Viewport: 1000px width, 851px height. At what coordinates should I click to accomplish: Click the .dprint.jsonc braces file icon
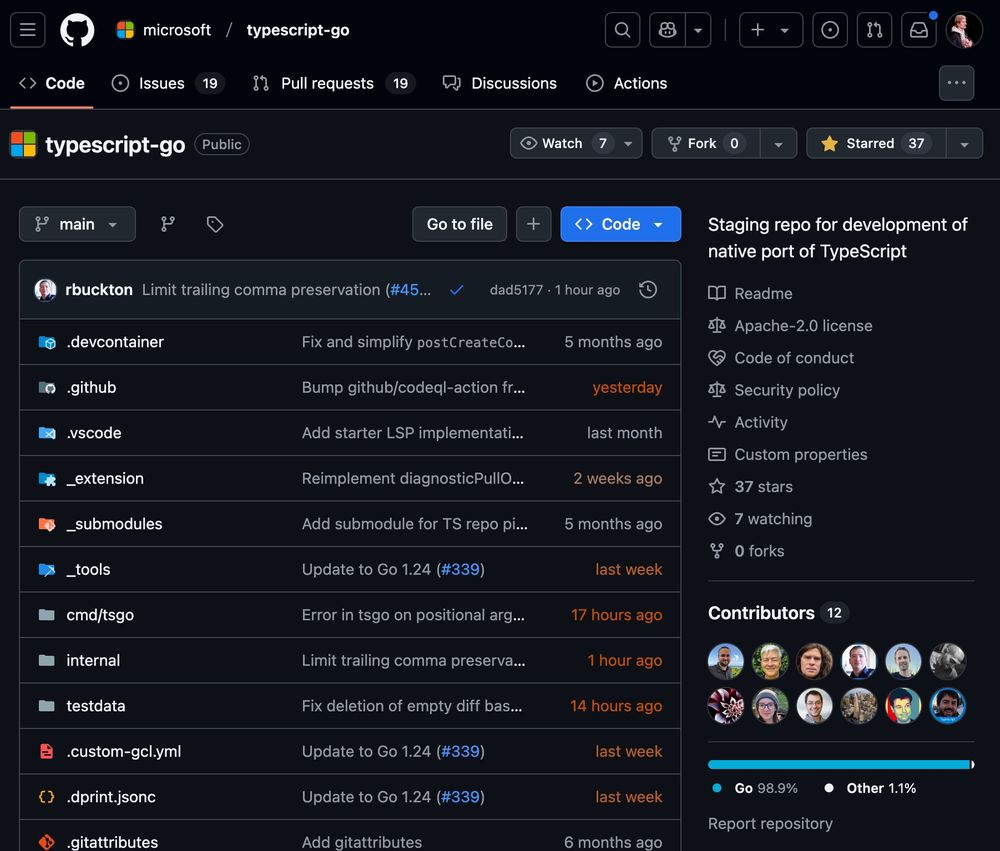(47, 797)
